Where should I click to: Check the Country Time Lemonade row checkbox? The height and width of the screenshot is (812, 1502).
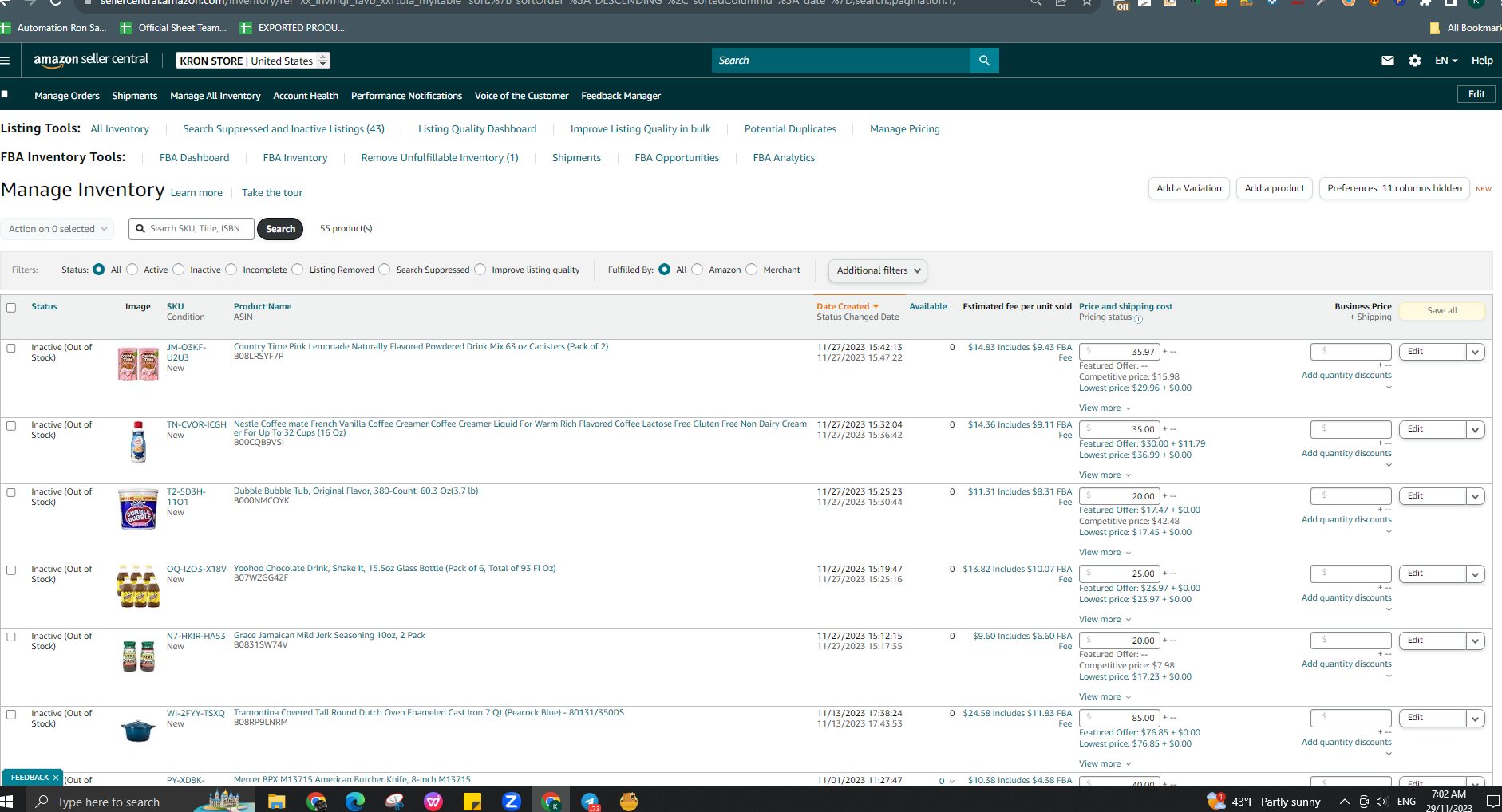11,348
